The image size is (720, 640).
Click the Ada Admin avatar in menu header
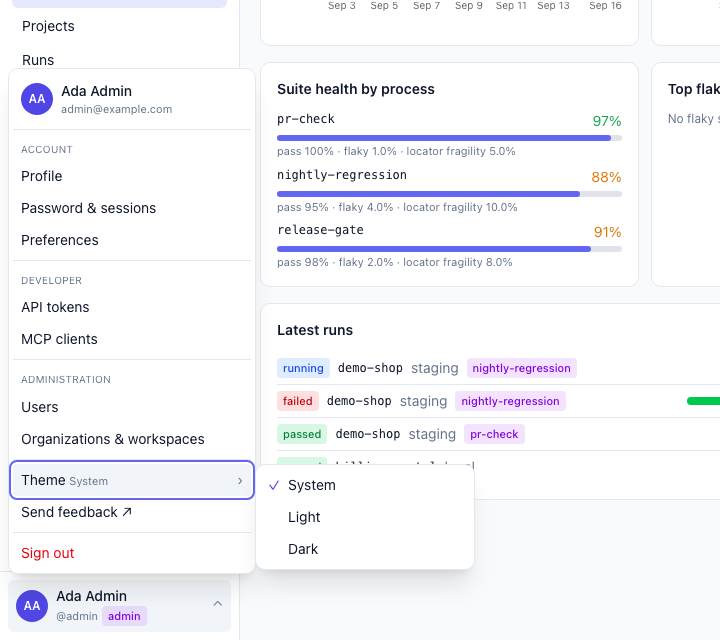[37, 99]
